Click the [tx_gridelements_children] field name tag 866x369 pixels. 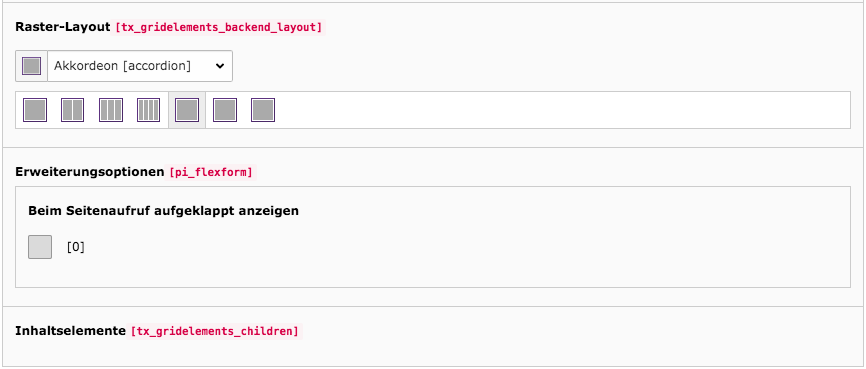[215, 332]
